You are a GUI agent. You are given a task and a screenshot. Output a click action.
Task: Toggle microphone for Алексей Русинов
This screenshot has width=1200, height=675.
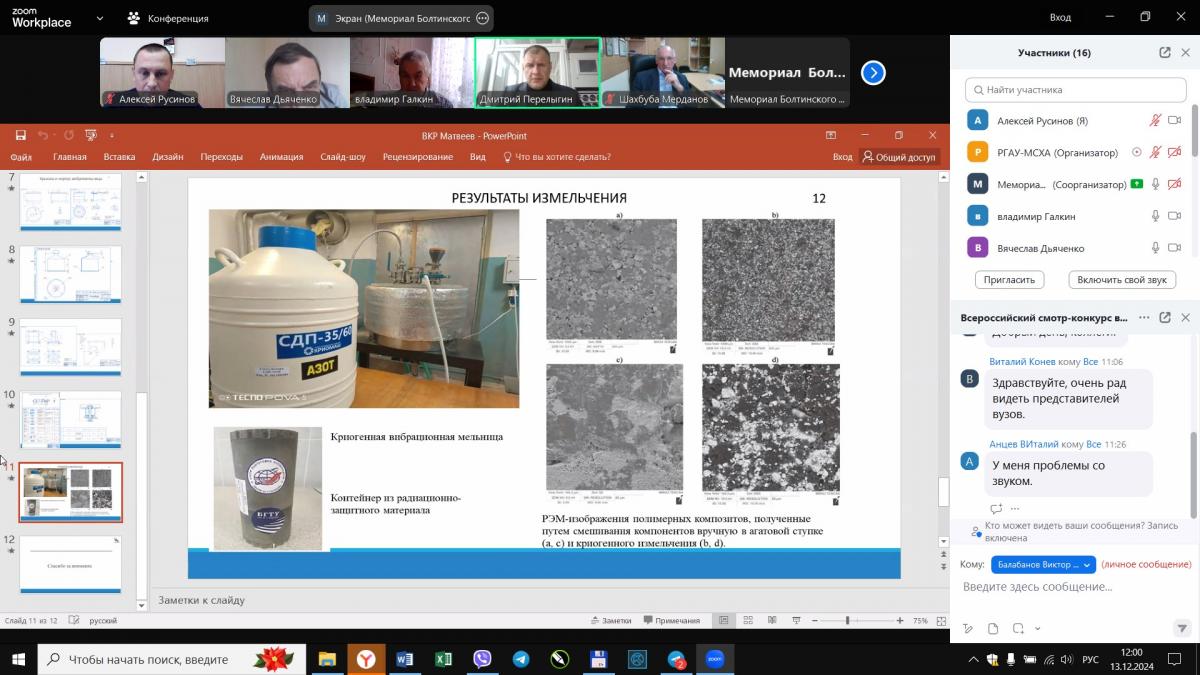click(x=1155, y=121)
